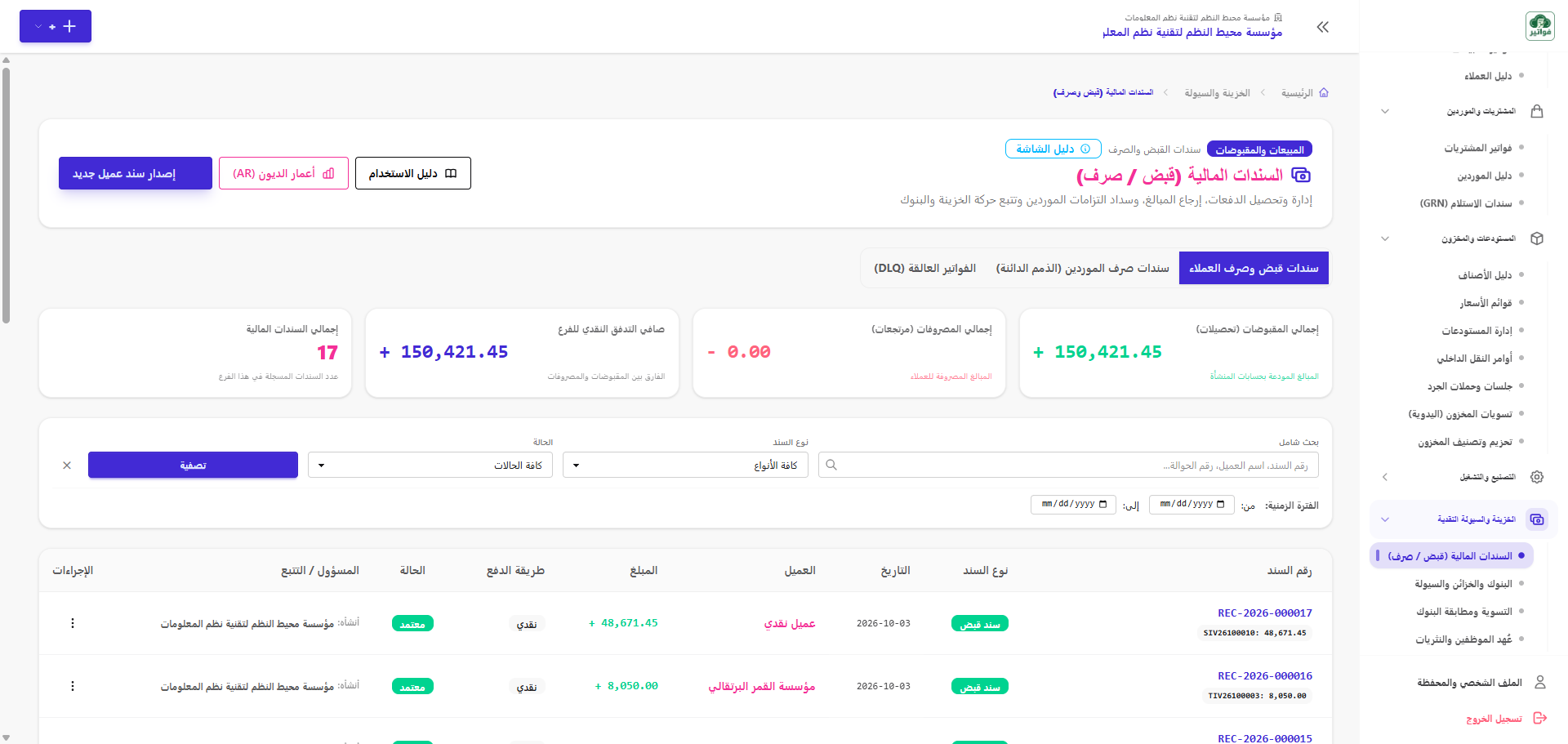
Task: Click the home icon in breadcrumb
Action: (x=1324, y=92)
